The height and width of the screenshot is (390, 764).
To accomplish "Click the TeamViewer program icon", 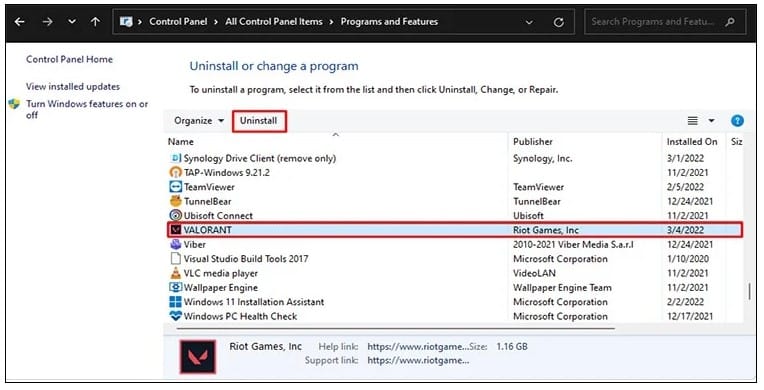I will (x=175, y=187).
